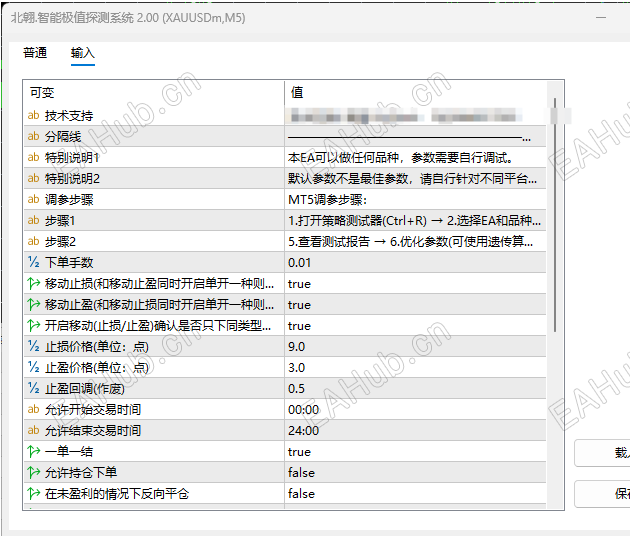630x536 pixels.
Task: Select the 步骤2 parameter name
Action: 60,241
